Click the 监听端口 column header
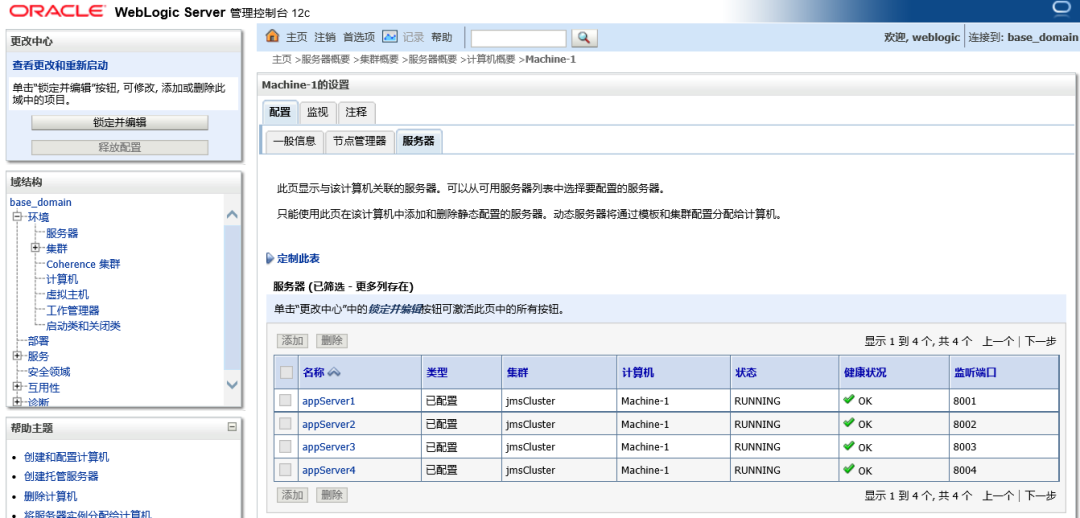The image size is (1080, 518). 975,373
